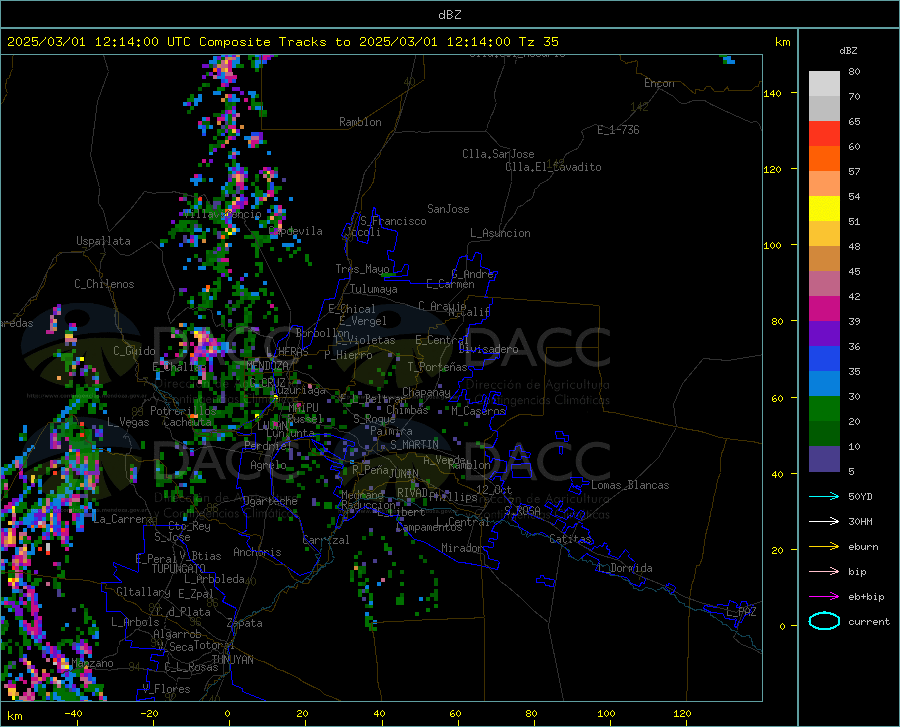
Task: Select the indigo swatch between 10 and 5
Action: pos(824,459)
